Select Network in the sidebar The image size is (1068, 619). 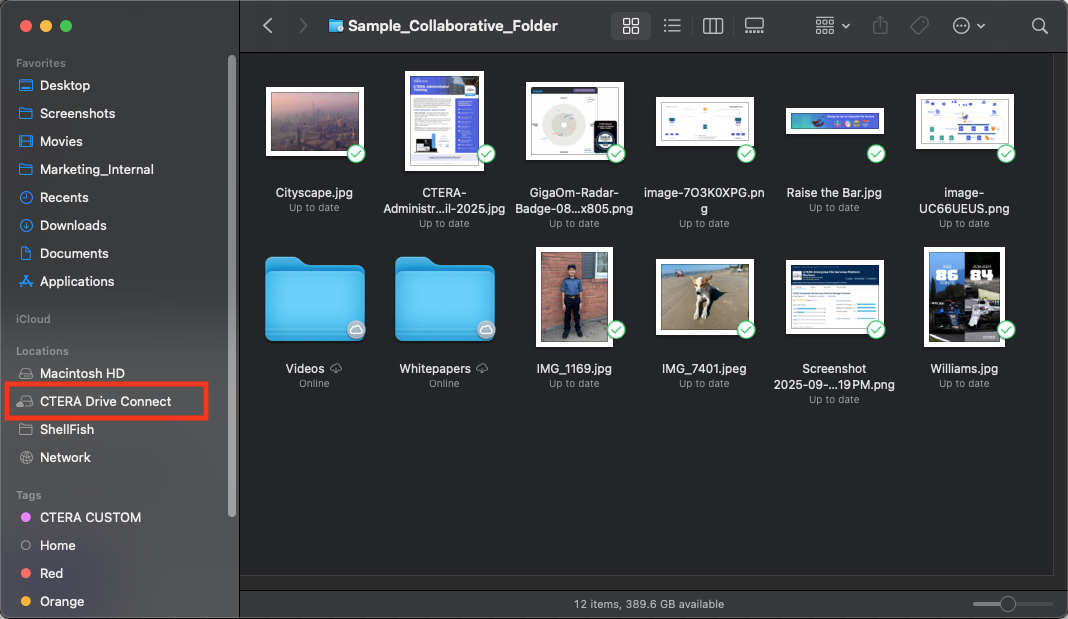[x=65, y=457]
